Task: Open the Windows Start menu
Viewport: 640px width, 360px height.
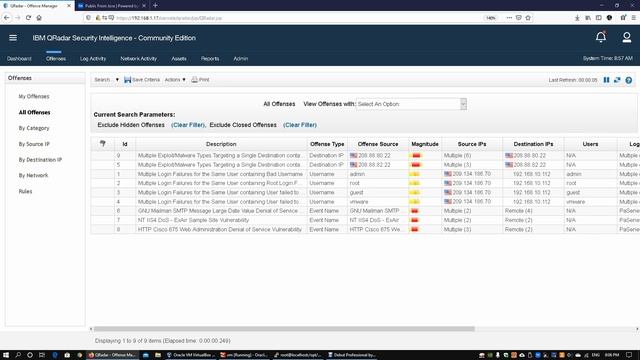Action: (x=6, y=355)
